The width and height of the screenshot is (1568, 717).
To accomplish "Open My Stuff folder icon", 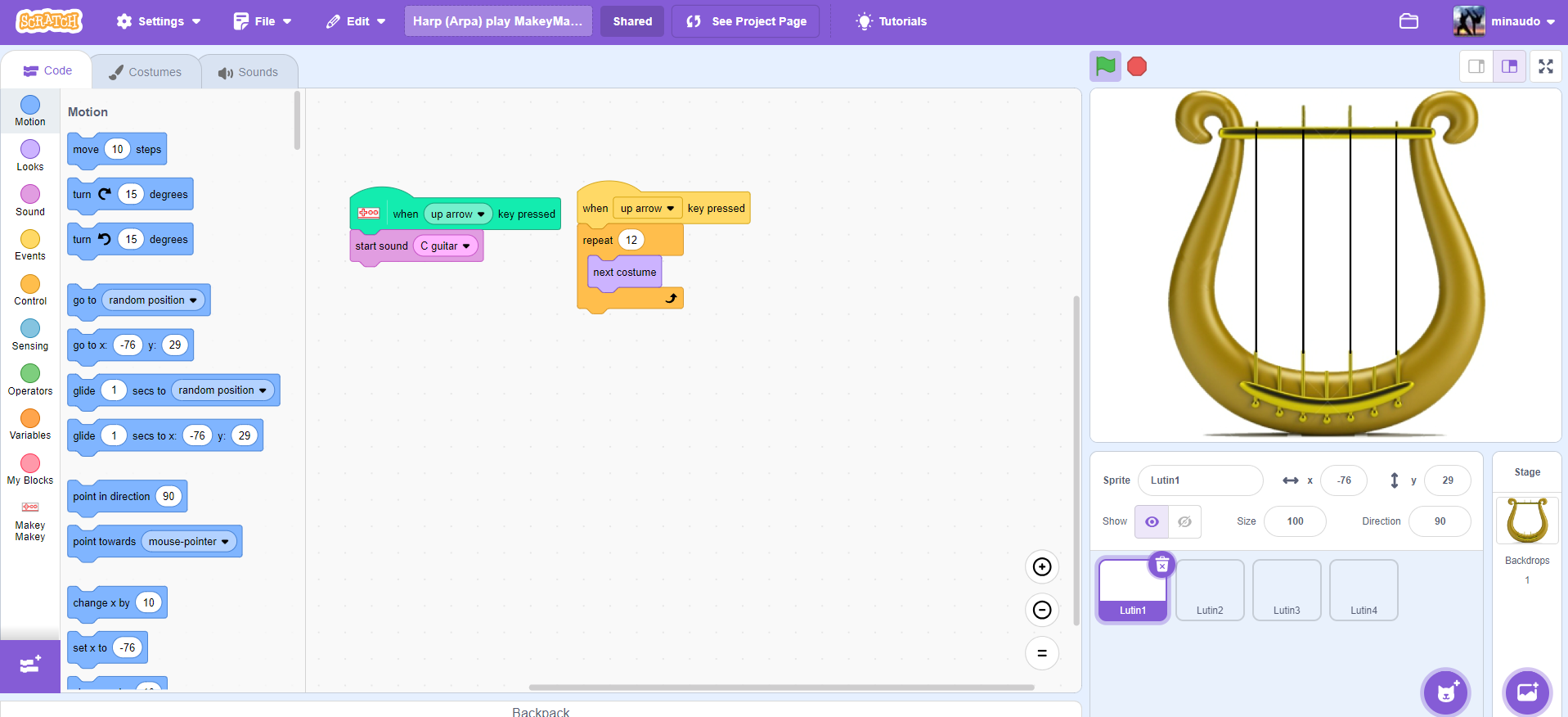I will click(x=1409, y=21).
